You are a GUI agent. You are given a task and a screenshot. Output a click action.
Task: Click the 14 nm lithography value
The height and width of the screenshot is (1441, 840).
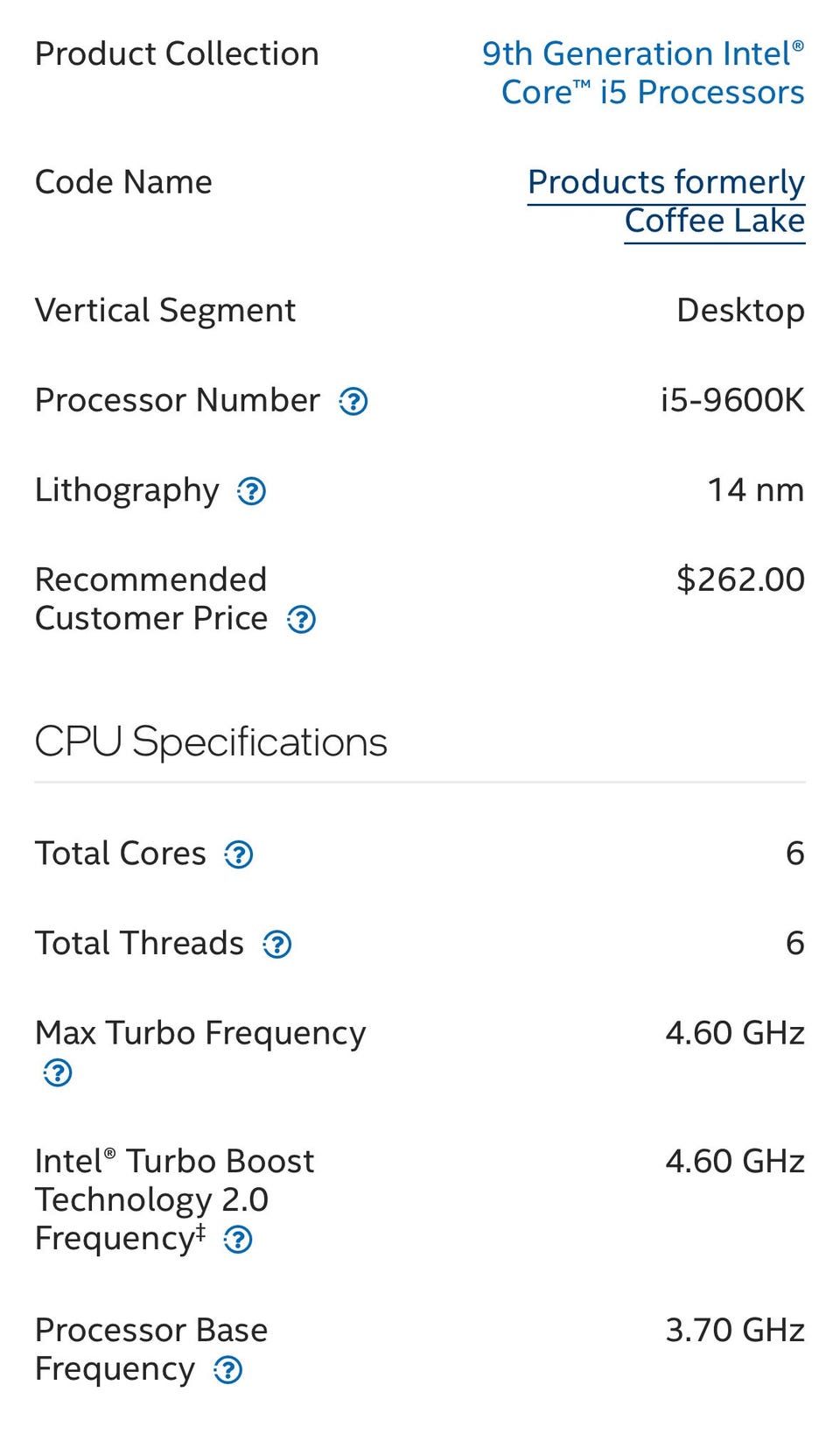pos(755,490)
